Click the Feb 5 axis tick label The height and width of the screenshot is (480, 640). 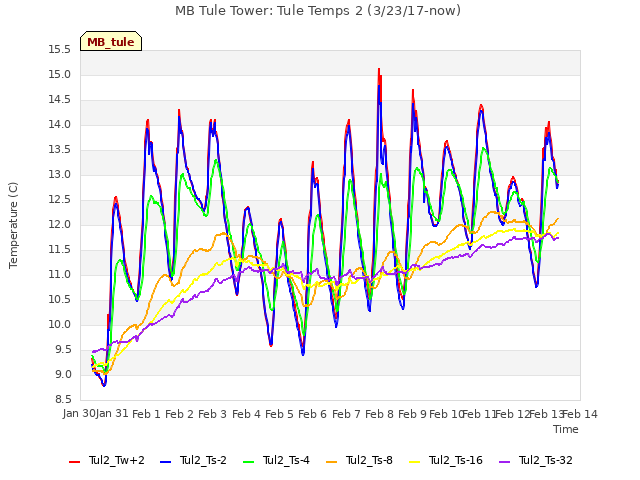[280, 414]
